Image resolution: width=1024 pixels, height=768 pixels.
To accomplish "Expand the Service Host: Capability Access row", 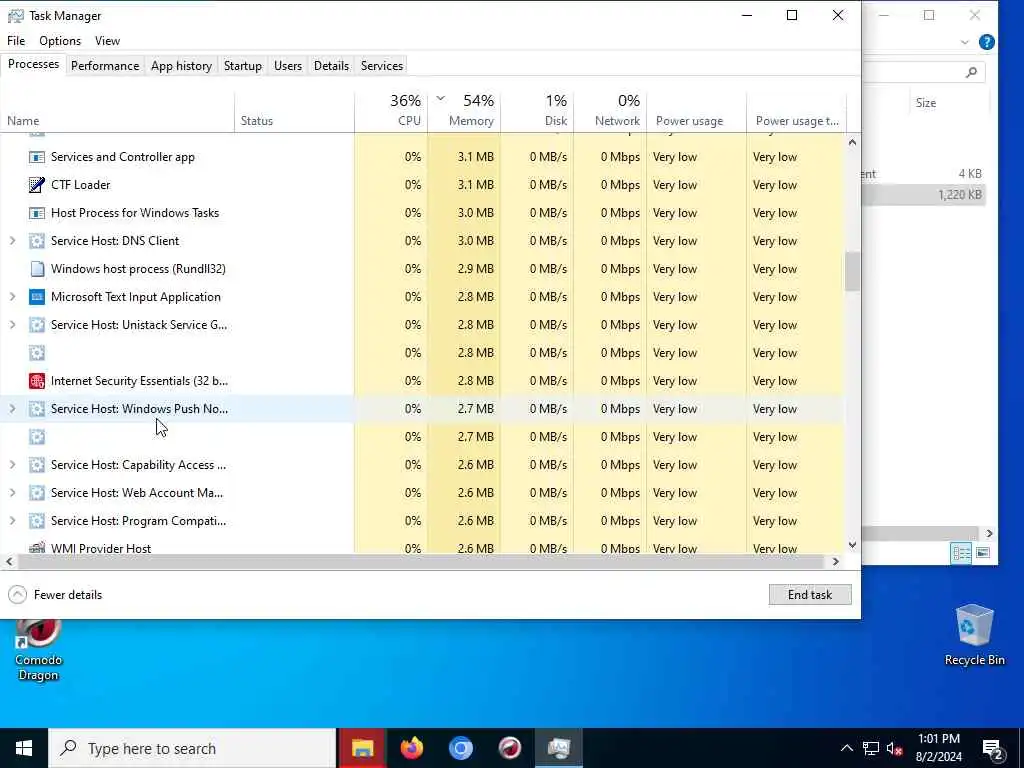I will coord(12,465).
